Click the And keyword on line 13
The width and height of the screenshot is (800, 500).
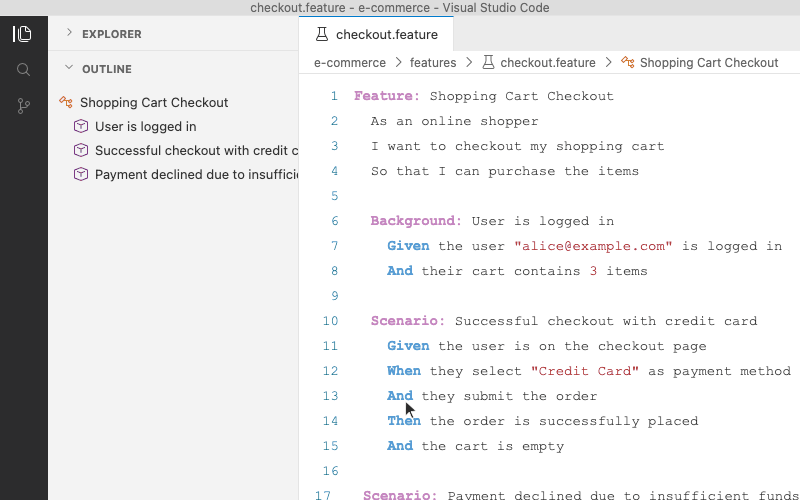tap(399, 396)
